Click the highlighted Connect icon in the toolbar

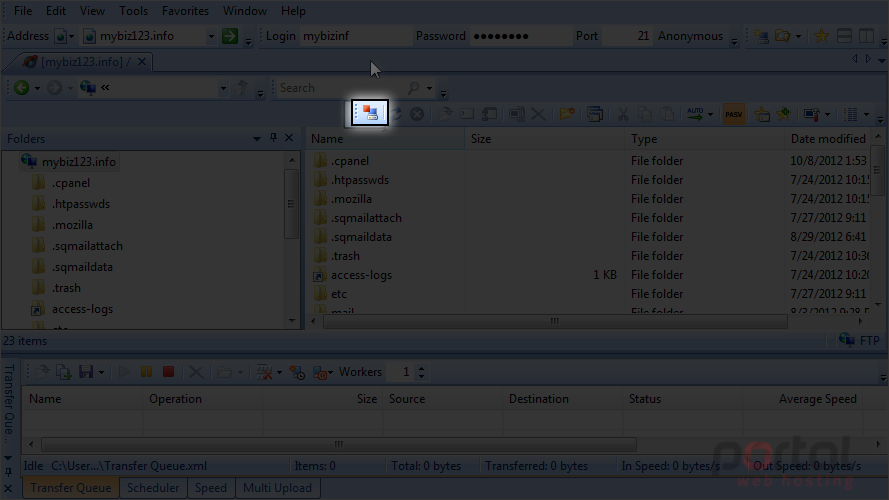(x=370, y=113)
